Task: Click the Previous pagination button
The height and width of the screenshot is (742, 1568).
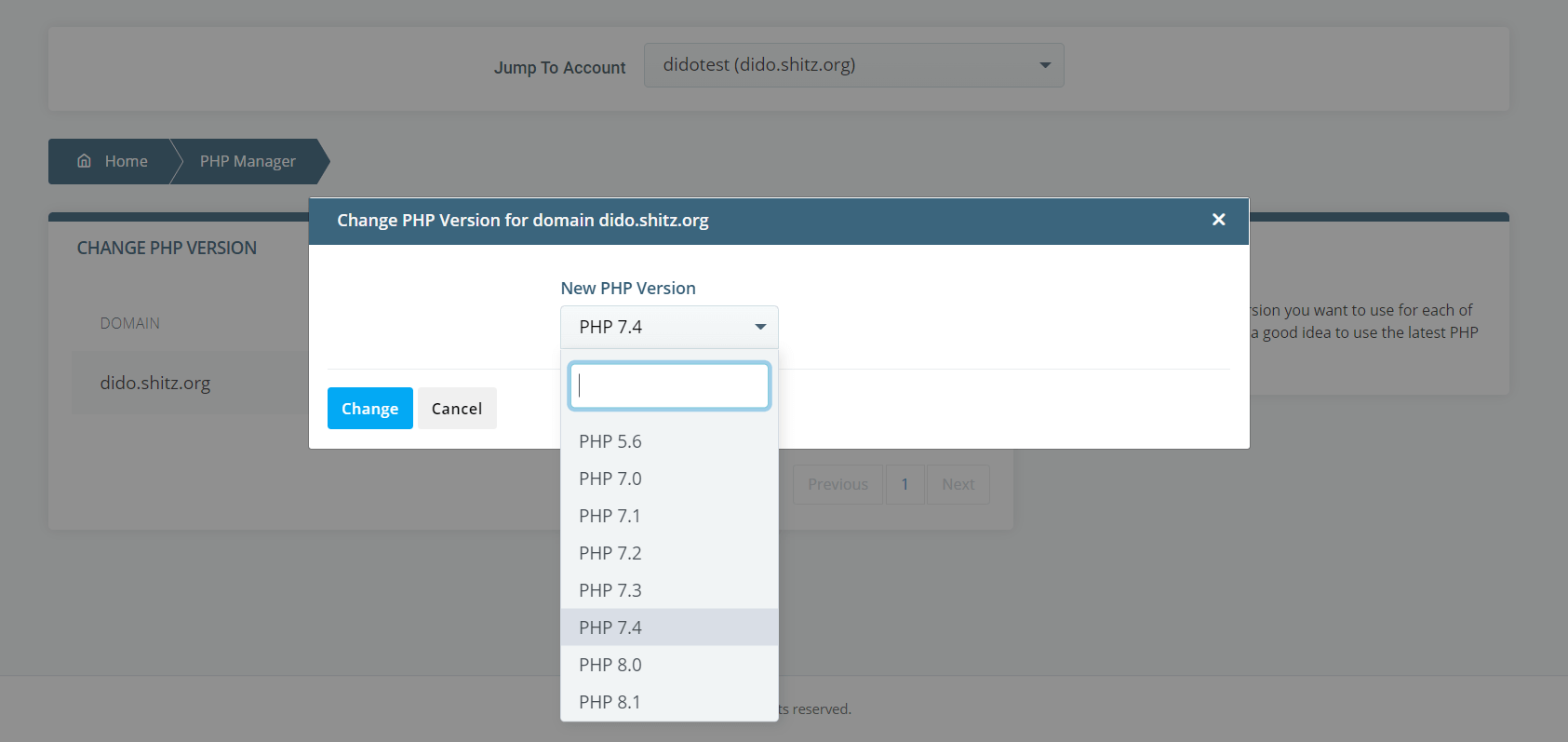Action: pyautogui.click(x=838, y=484)
